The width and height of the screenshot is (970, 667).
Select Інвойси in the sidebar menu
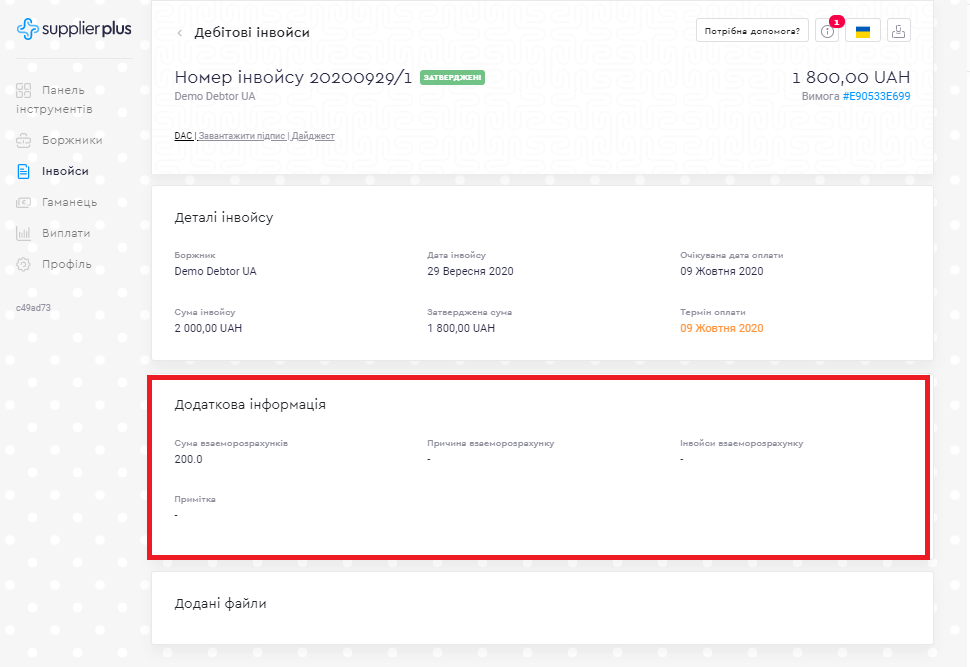point(65,172)
